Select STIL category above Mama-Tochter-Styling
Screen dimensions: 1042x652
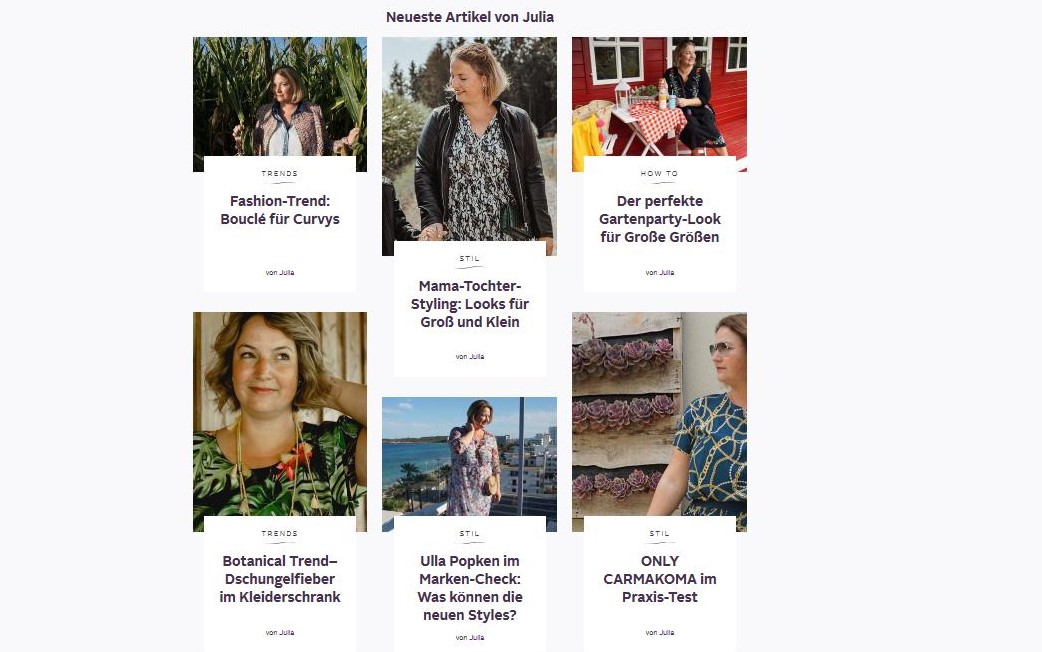tap(470, 259)
